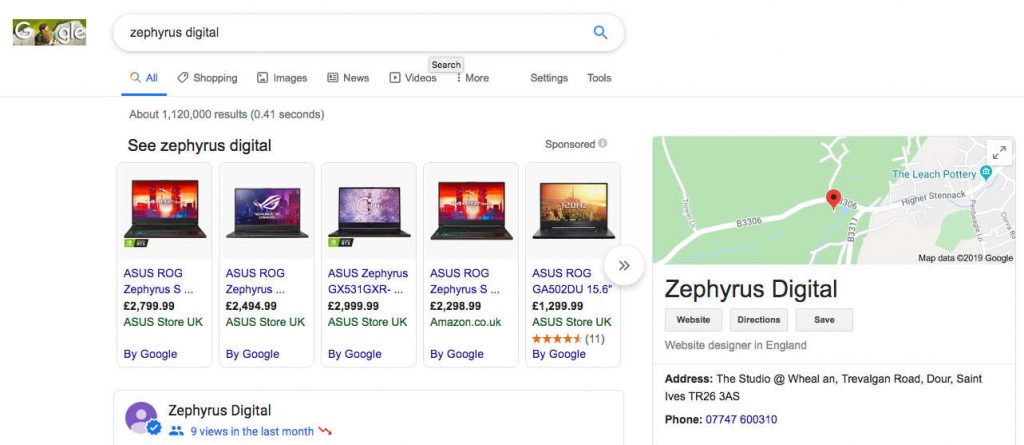1024x445 pixels.
Task: Click the Zephyrus Digital knowledge panel title
Action: pyautogui.click(x=750, y=289)
